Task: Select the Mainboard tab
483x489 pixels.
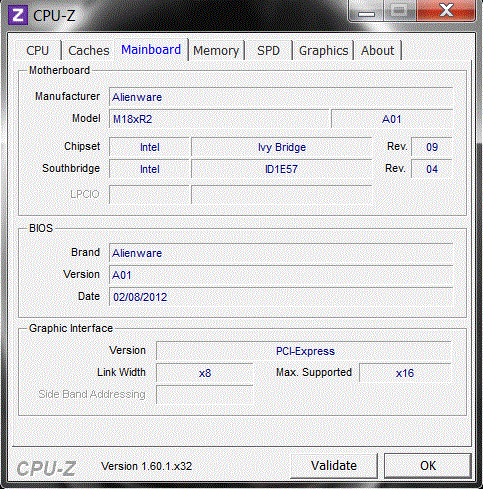Action: [151, 50]
